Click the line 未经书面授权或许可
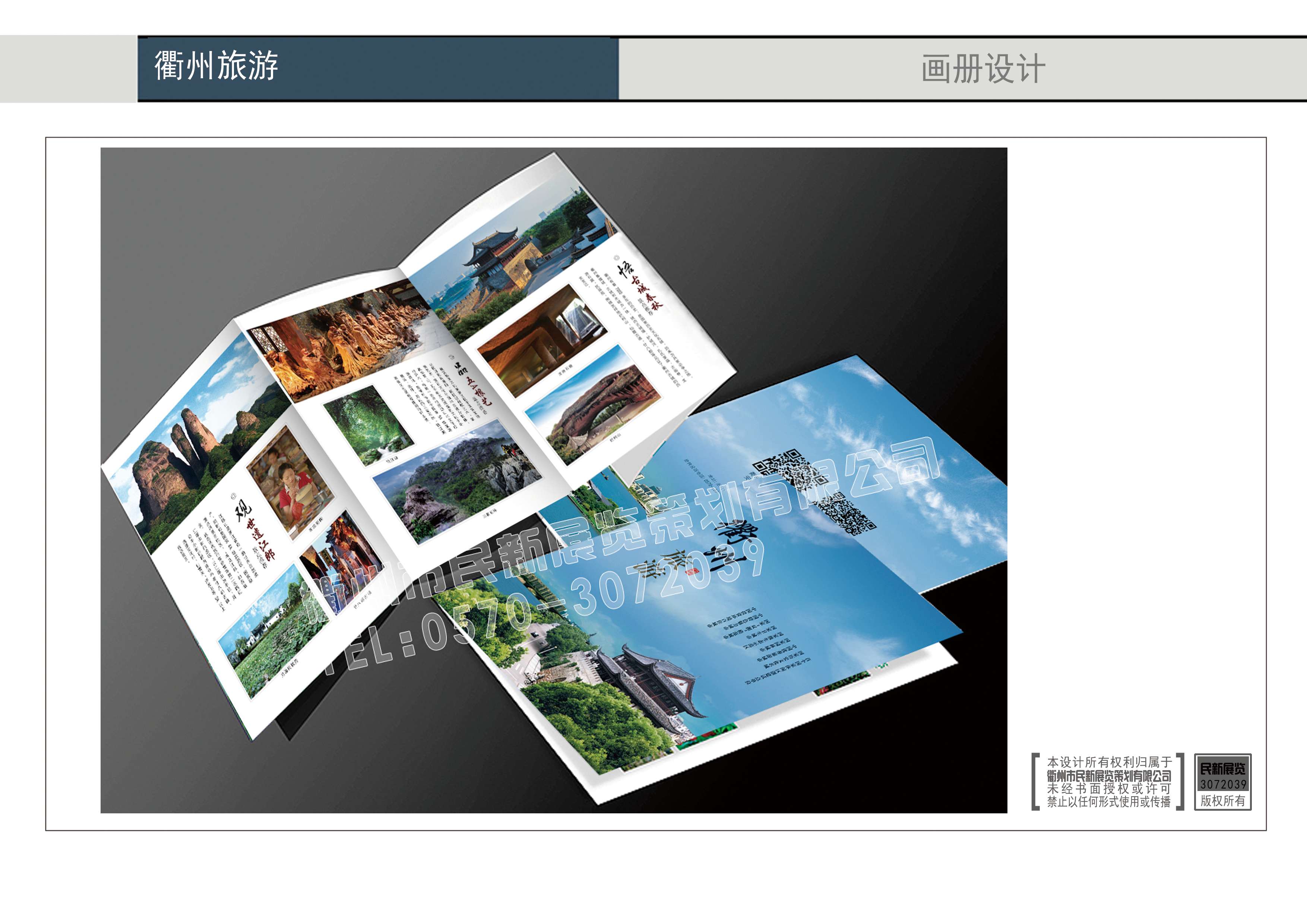The width and height of the screenshot is (1307, 924). point(1109,788)
